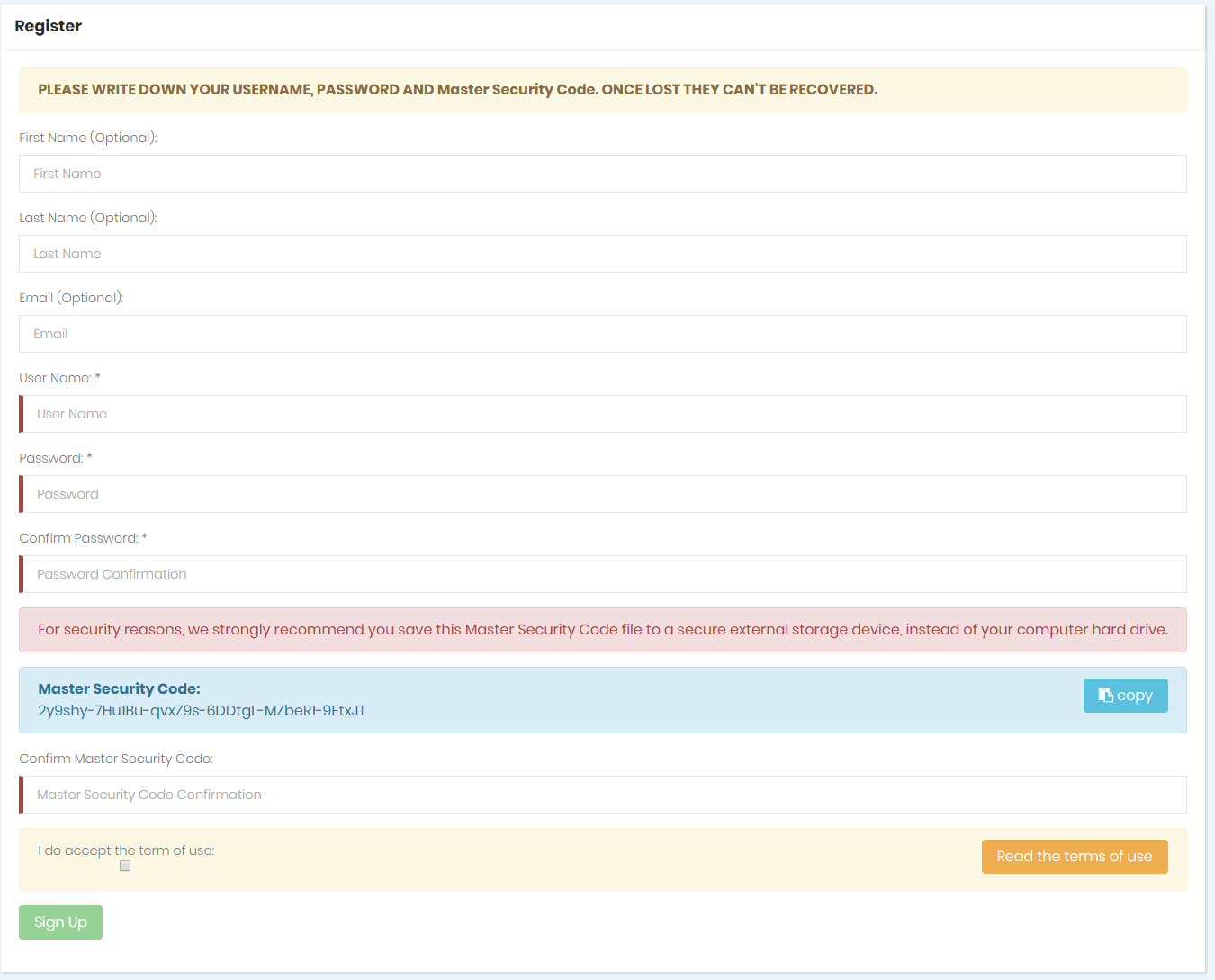
Task: Click the "Last Name (Optional):" label
Action: (88, 218)
